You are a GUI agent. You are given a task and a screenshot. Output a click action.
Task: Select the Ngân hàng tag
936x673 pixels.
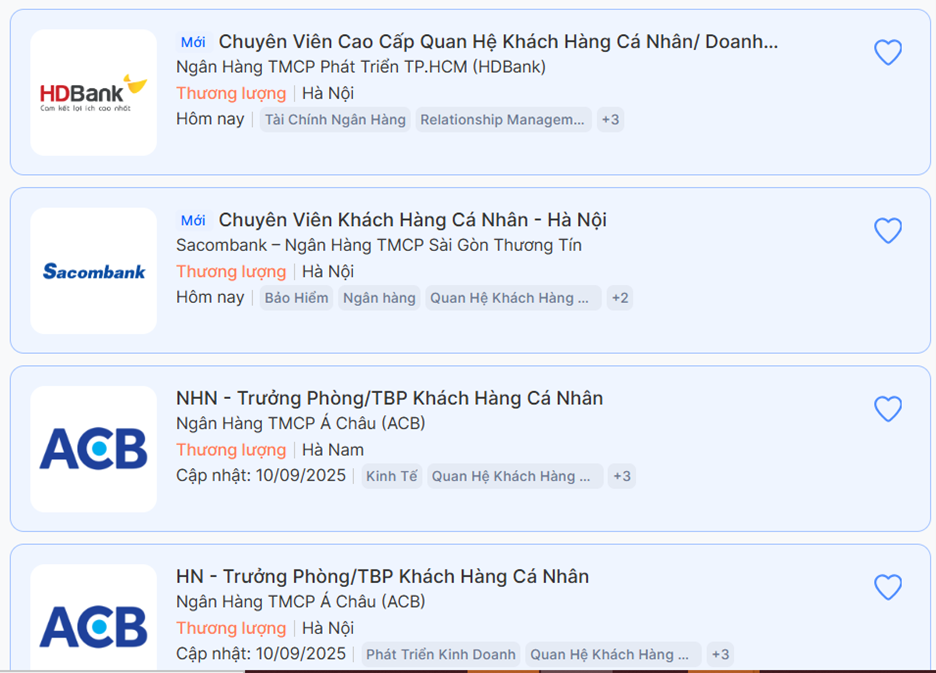coord(379,298)
